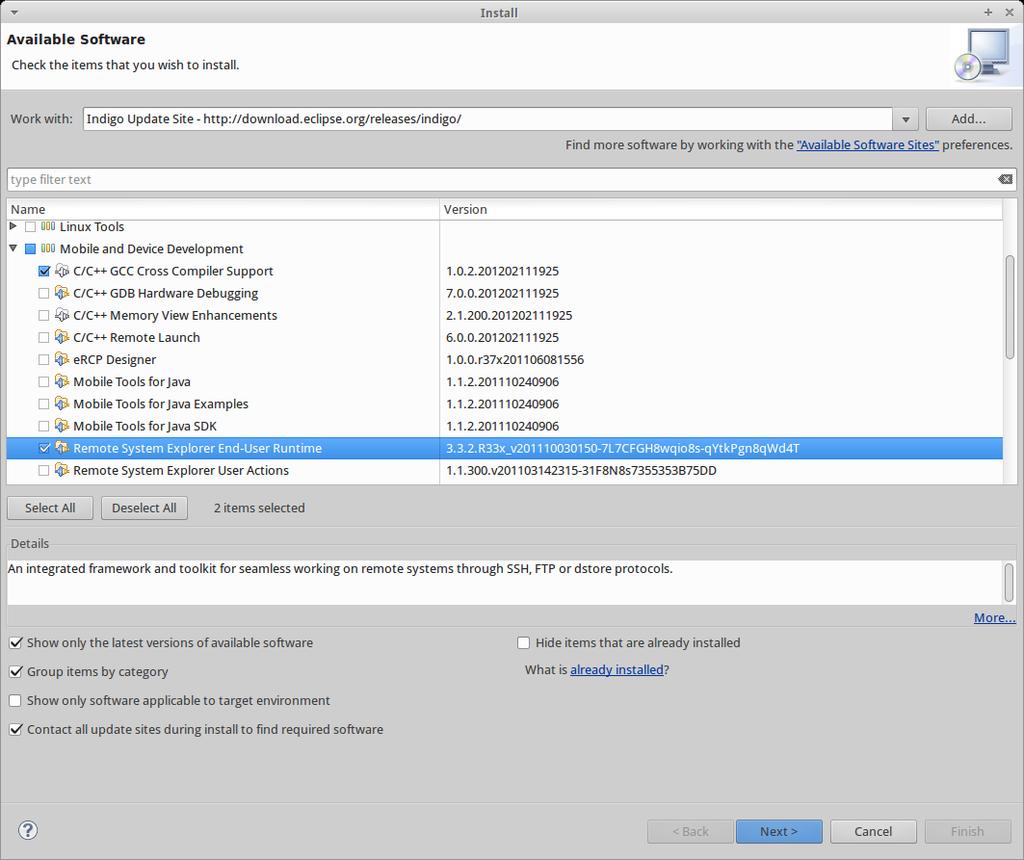
Task: Check the Mobile Tools for Java box
Action: coord(44,382)
